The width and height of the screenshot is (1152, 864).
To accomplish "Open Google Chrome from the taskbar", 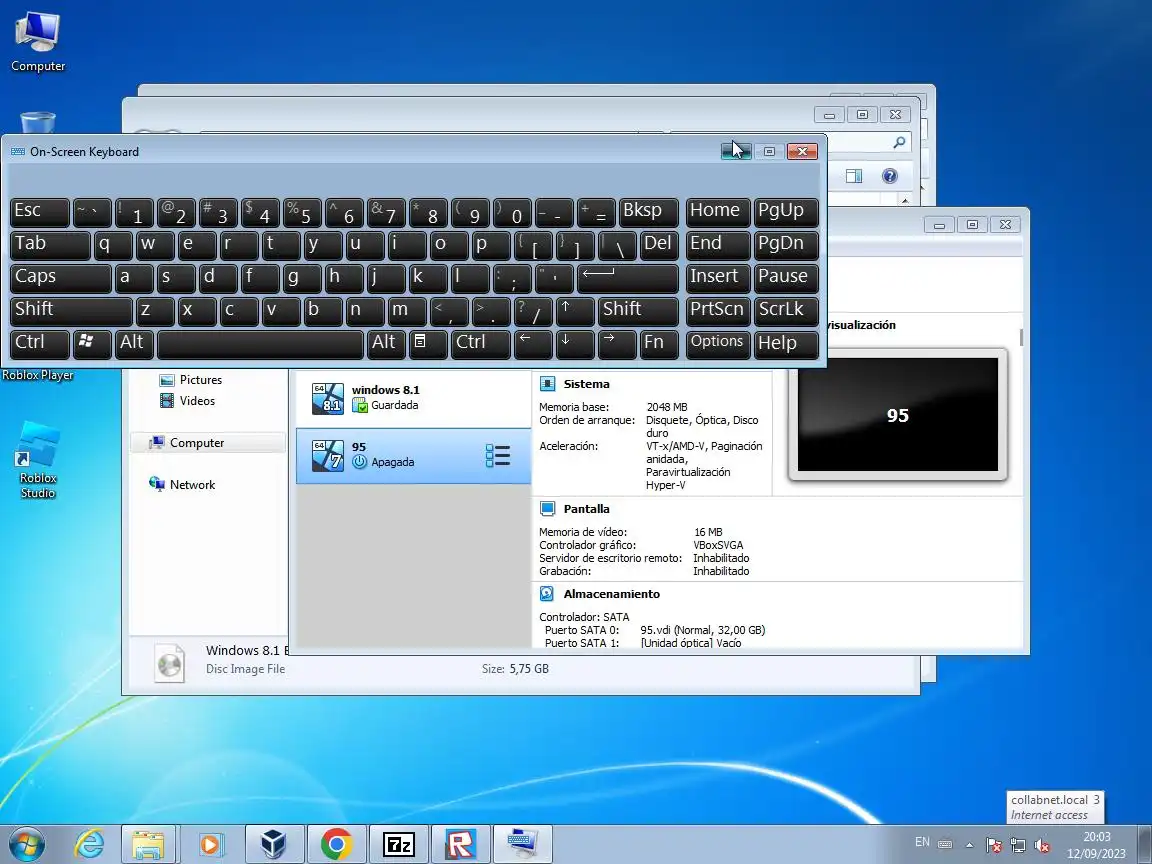I will pos(336,844).
